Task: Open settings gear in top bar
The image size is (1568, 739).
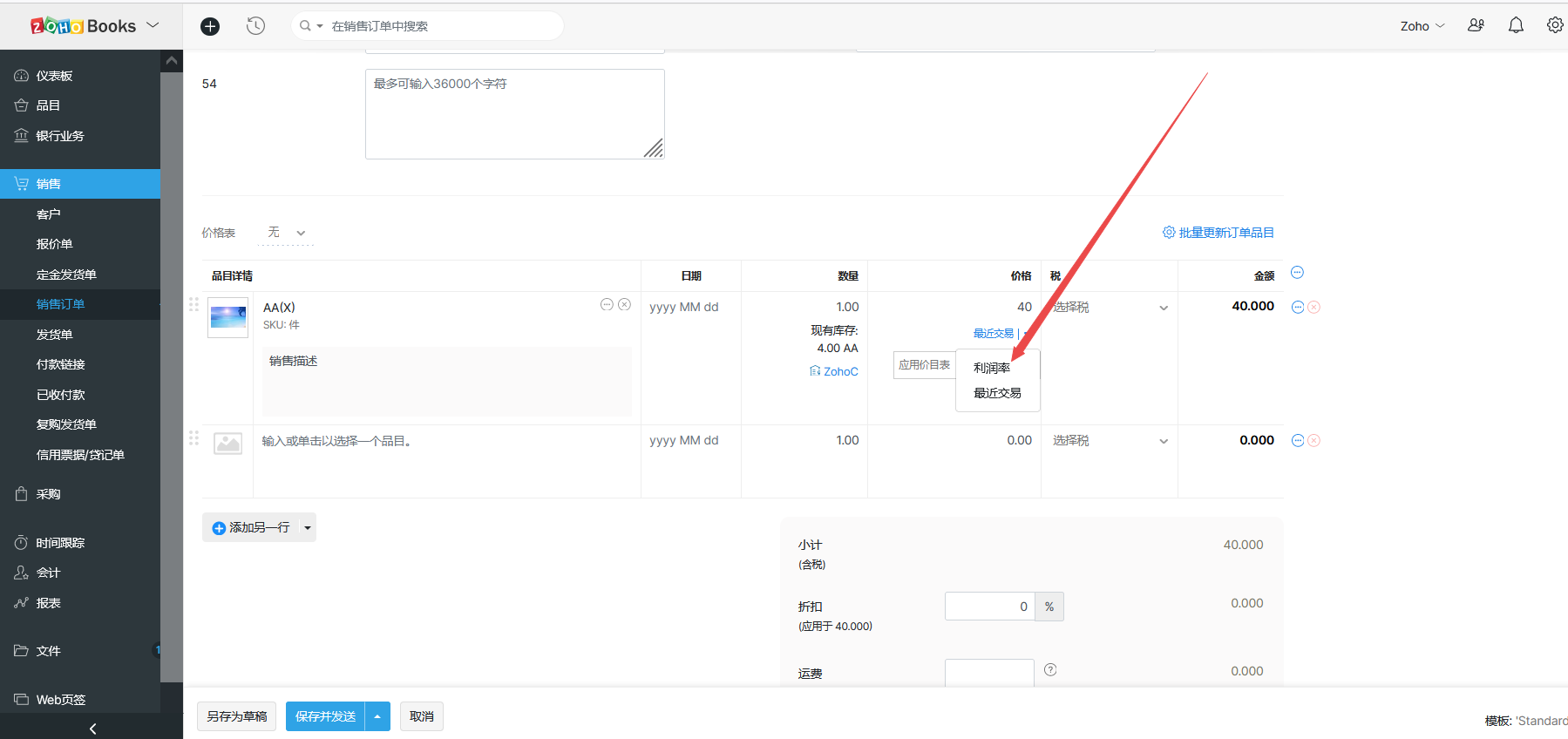Action: click(x=1554, y=25)
